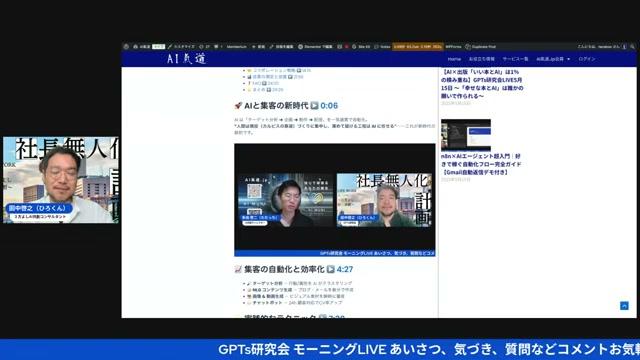Viewport: 640px width, 360px height.
Task: Jump to the 4:27 timestamp link
Action: pos(345,269)
